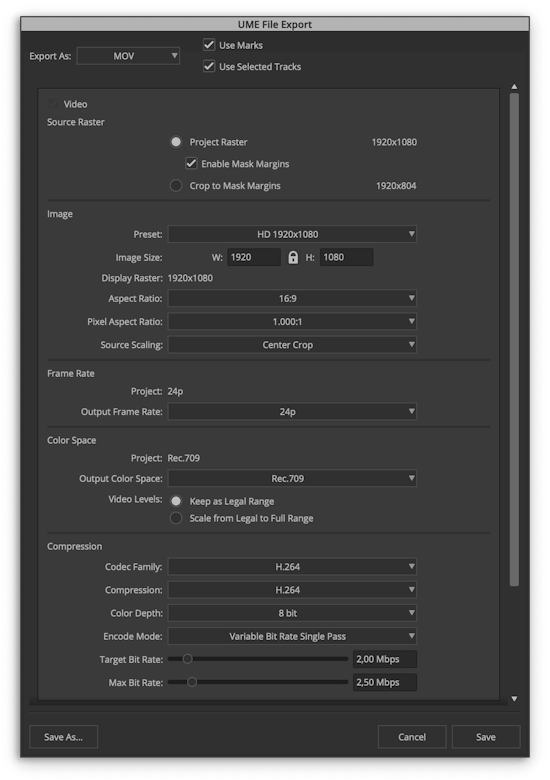Click the vertical scrollbar thumb
Viewport: 550px width, 780px height.
tap(514, 340)
